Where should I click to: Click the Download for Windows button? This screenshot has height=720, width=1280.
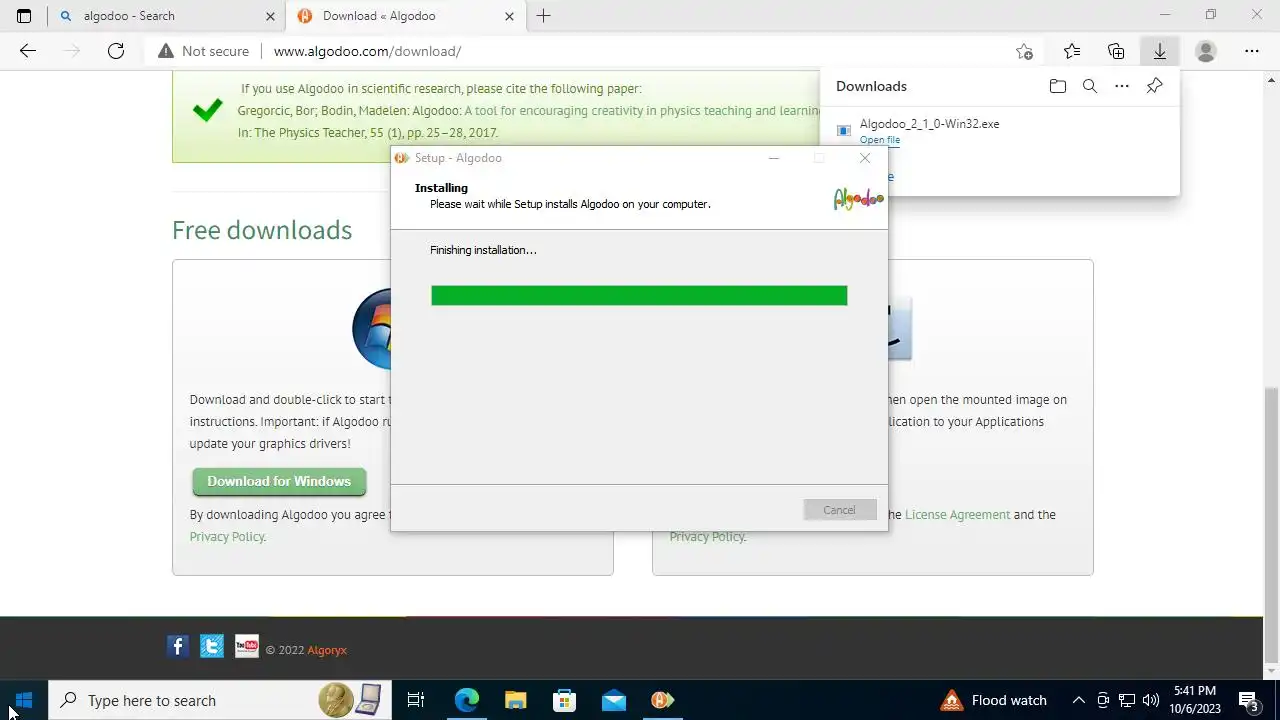pyautogui.click(x=279, y=481)
